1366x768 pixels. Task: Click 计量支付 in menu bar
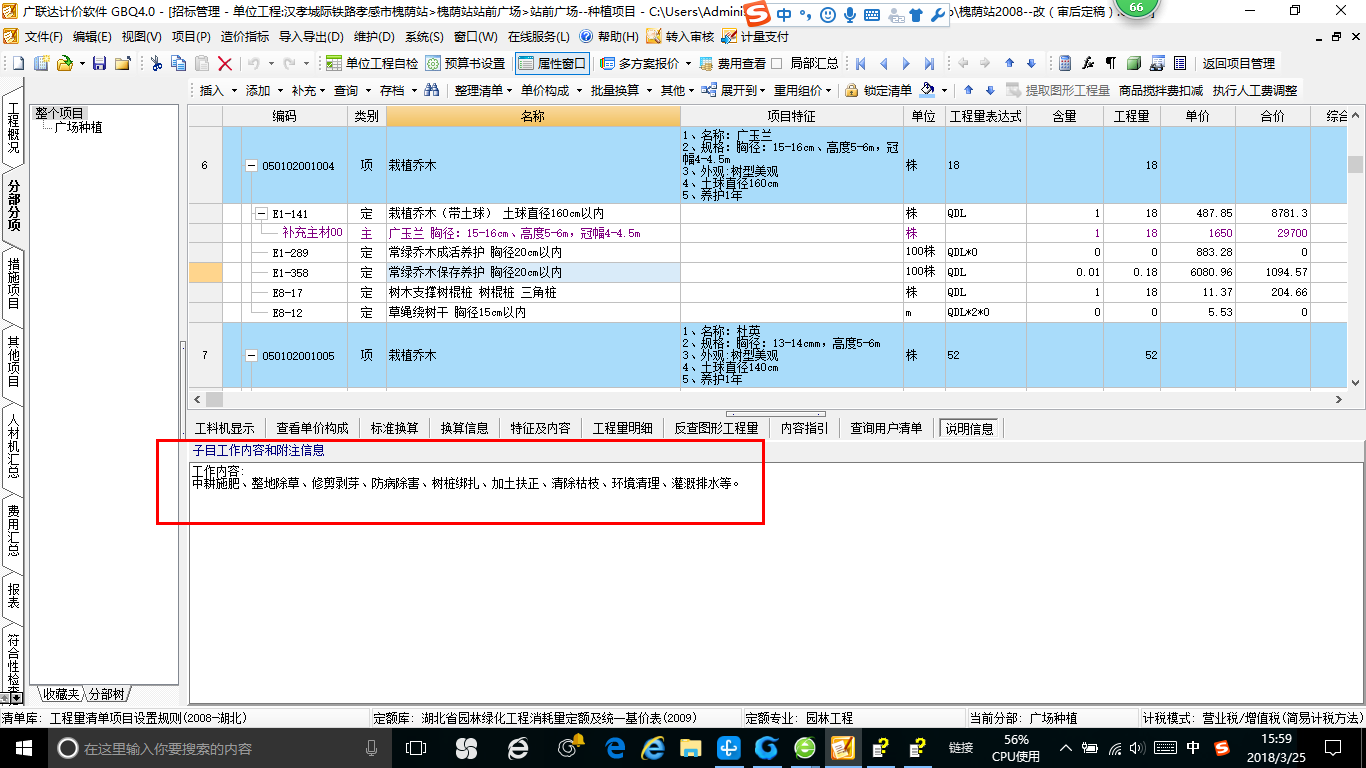point(756,37)
